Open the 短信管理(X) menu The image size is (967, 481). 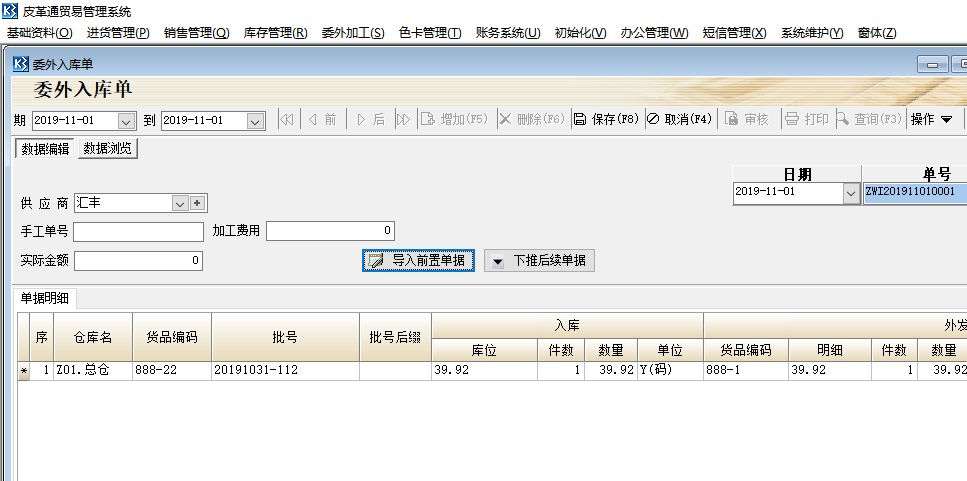(x=735, y=33)
